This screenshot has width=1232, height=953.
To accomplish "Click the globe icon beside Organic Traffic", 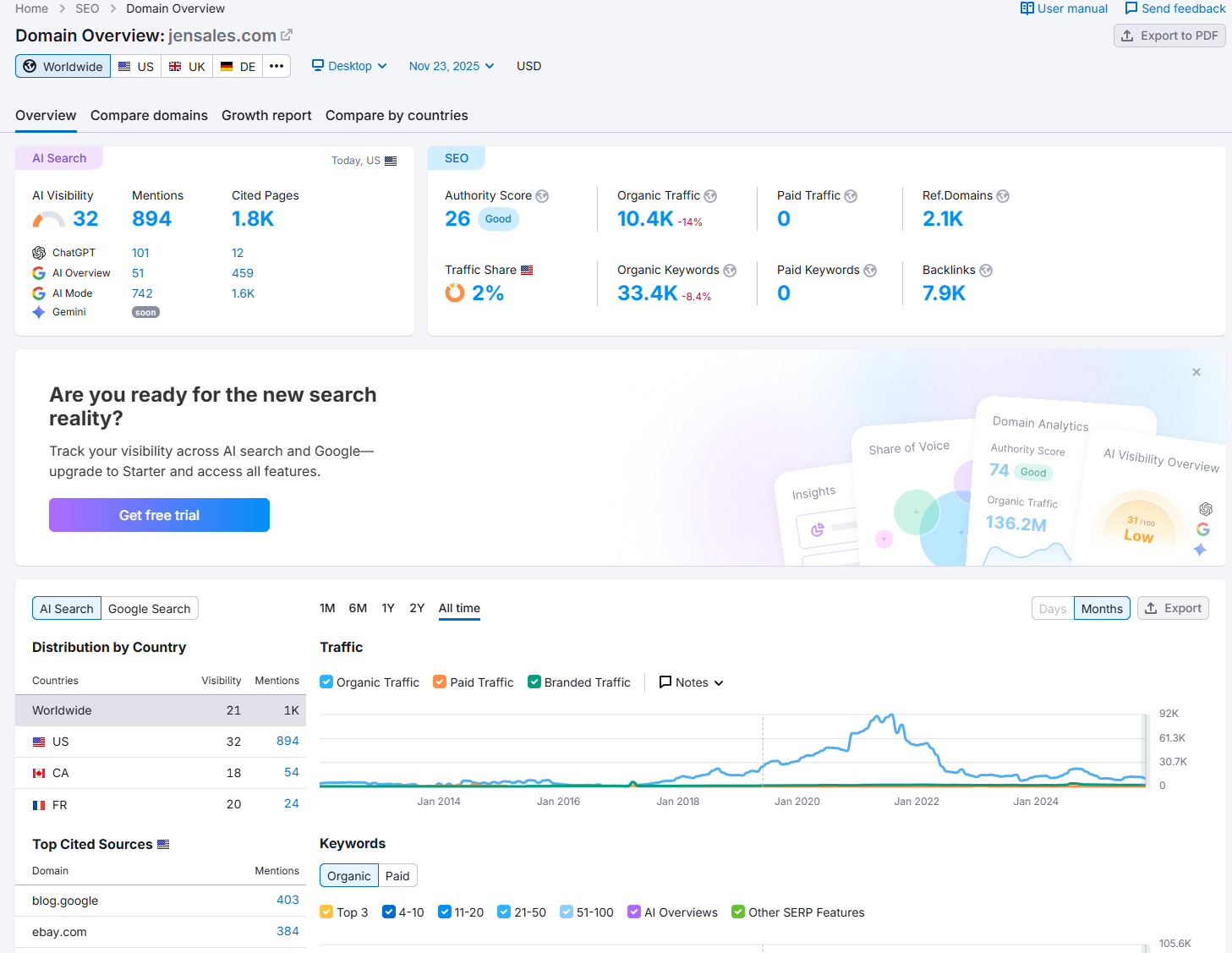I will [x=710, y=196].
